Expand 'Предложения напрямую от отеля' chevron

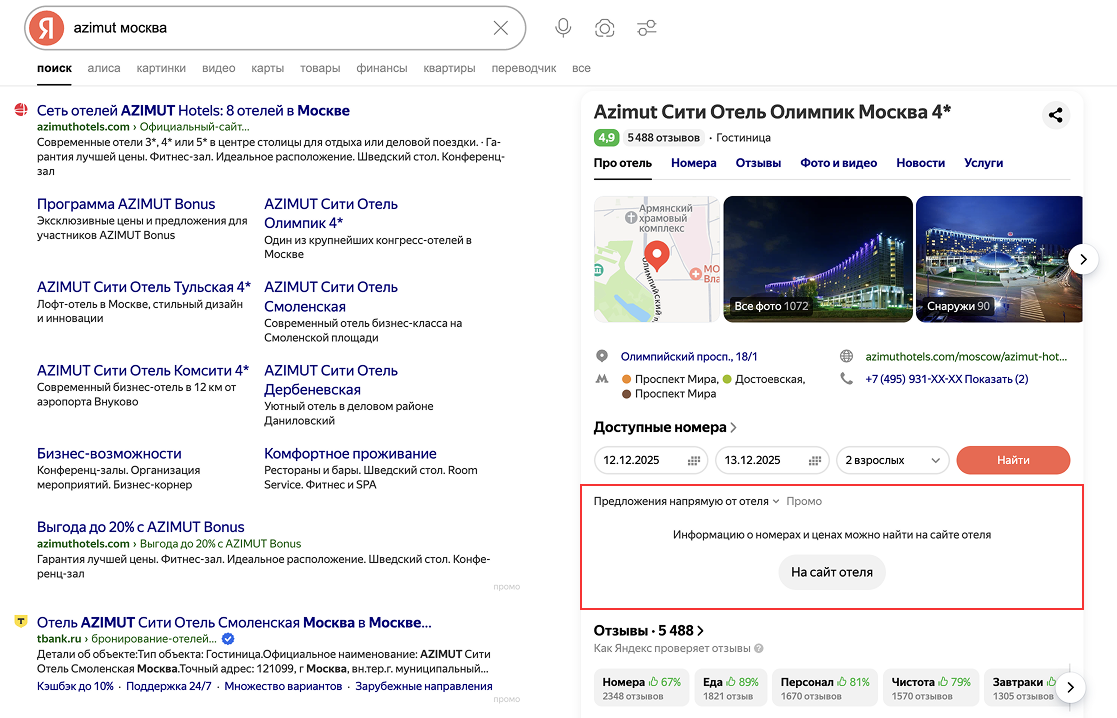pos(776,501)
